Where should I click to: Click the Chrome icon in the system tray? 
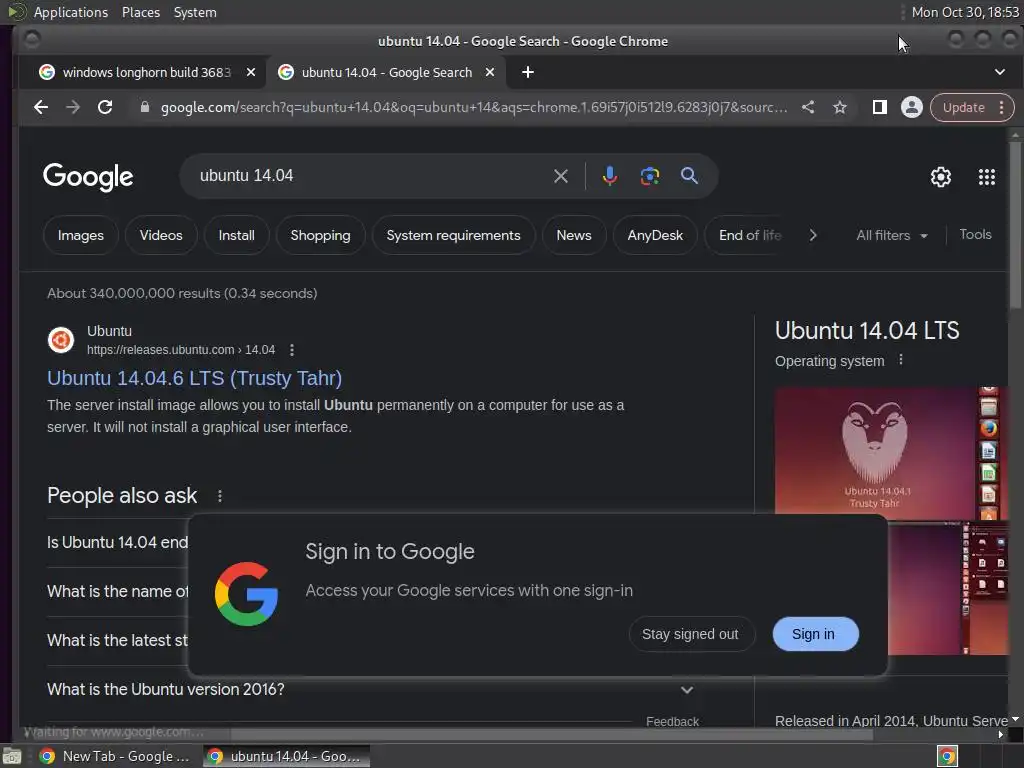point(947,756)
